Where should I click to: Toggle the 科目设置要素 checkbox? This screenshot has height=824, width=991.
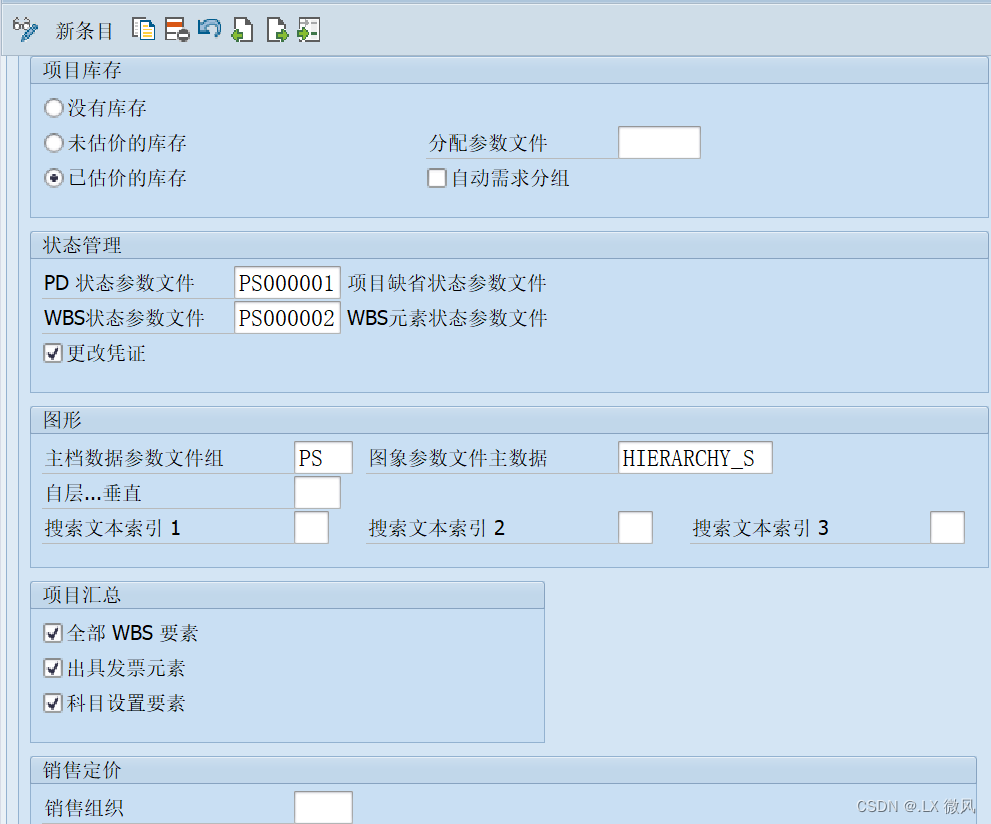52,703
